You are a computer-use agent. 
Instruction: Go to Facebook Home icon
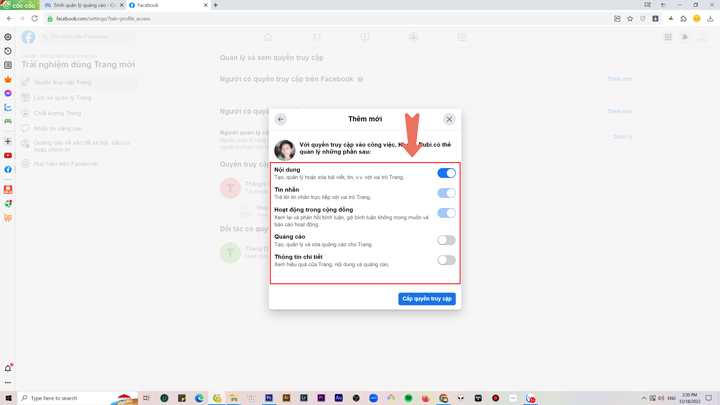(x=268, y=37)
